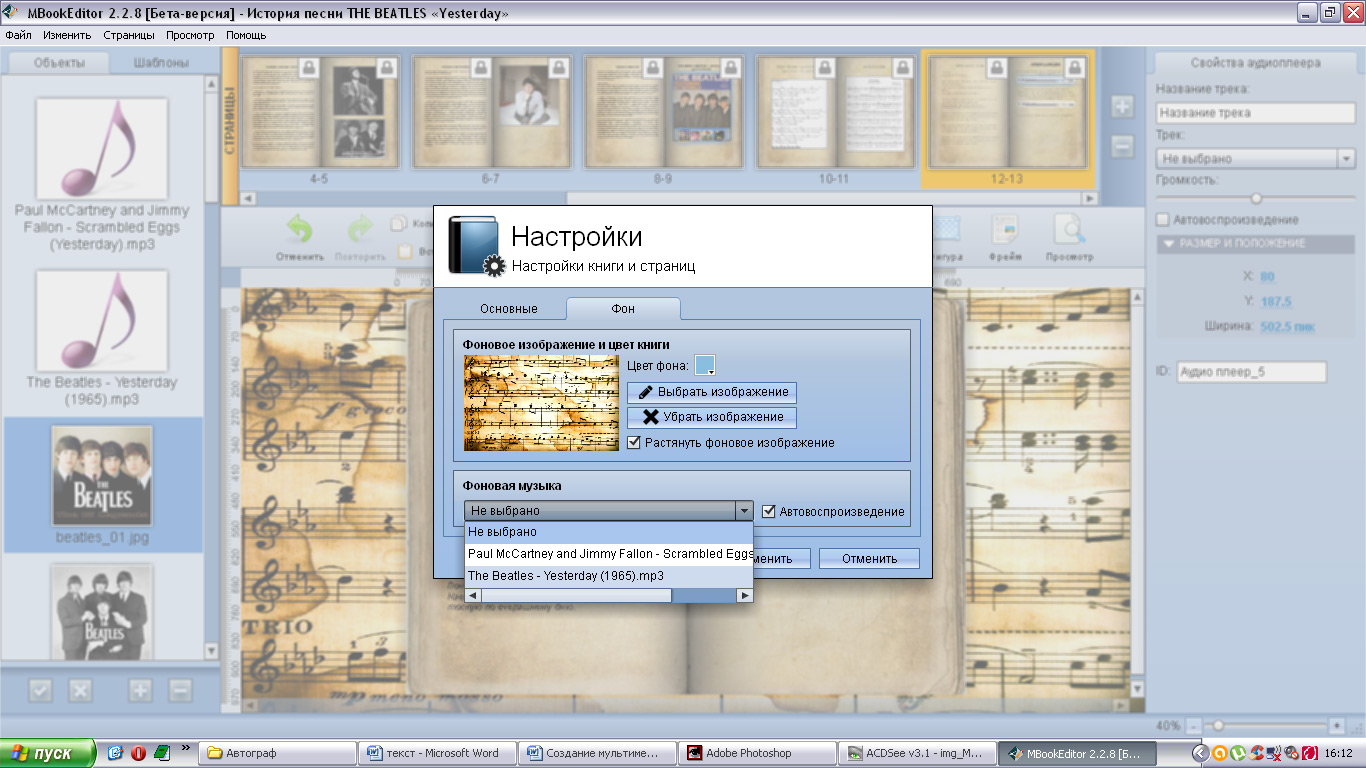The width and height of the screenshot is (1366, 768).
Task: Click the 'Отменить' button in the settings dialog
Action: tap(869, 559)
